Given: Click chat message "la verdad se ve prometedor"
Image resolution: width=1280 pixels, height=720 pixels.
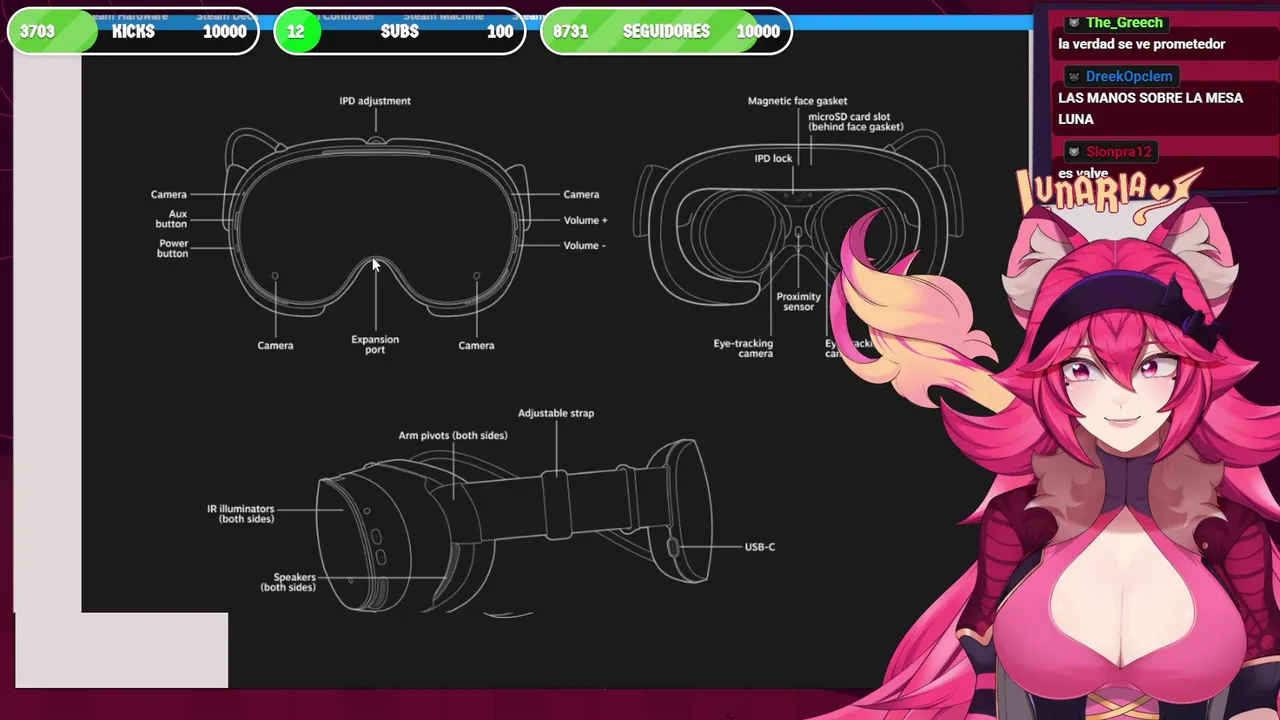Looking at the screenshot, I should pyautogui.click(x=1141, y=44).
